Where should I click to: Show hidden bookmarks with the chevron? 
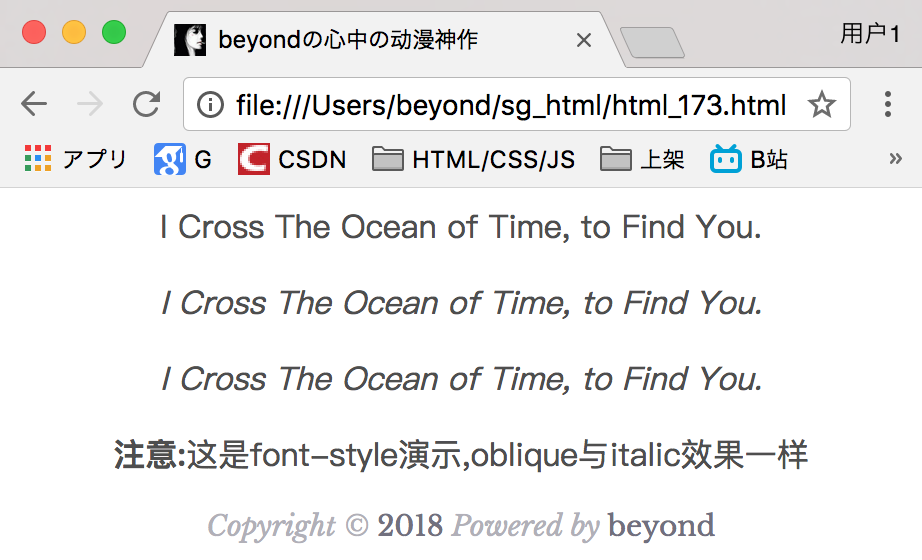pos(895,158)
